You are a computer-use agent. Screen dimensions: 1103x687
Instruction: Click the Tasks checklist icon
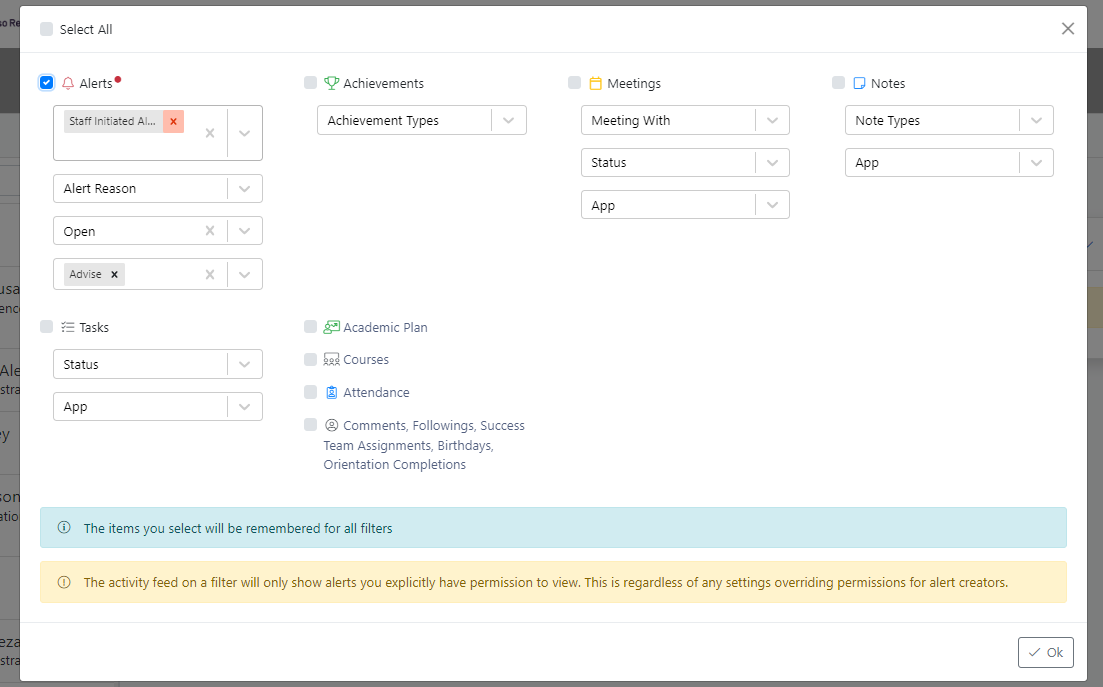coord(68,327)
